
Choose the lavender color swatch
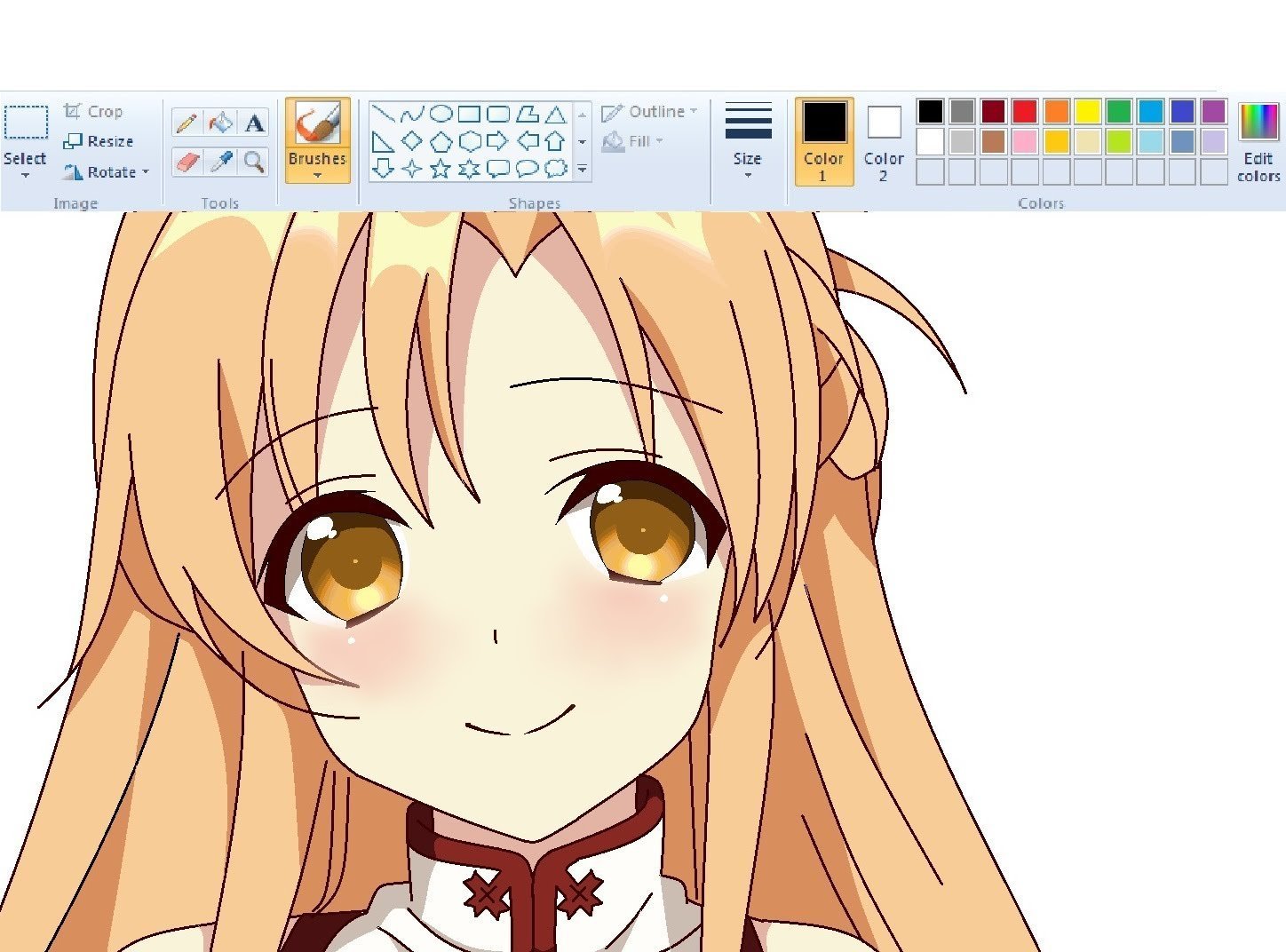1214,142
